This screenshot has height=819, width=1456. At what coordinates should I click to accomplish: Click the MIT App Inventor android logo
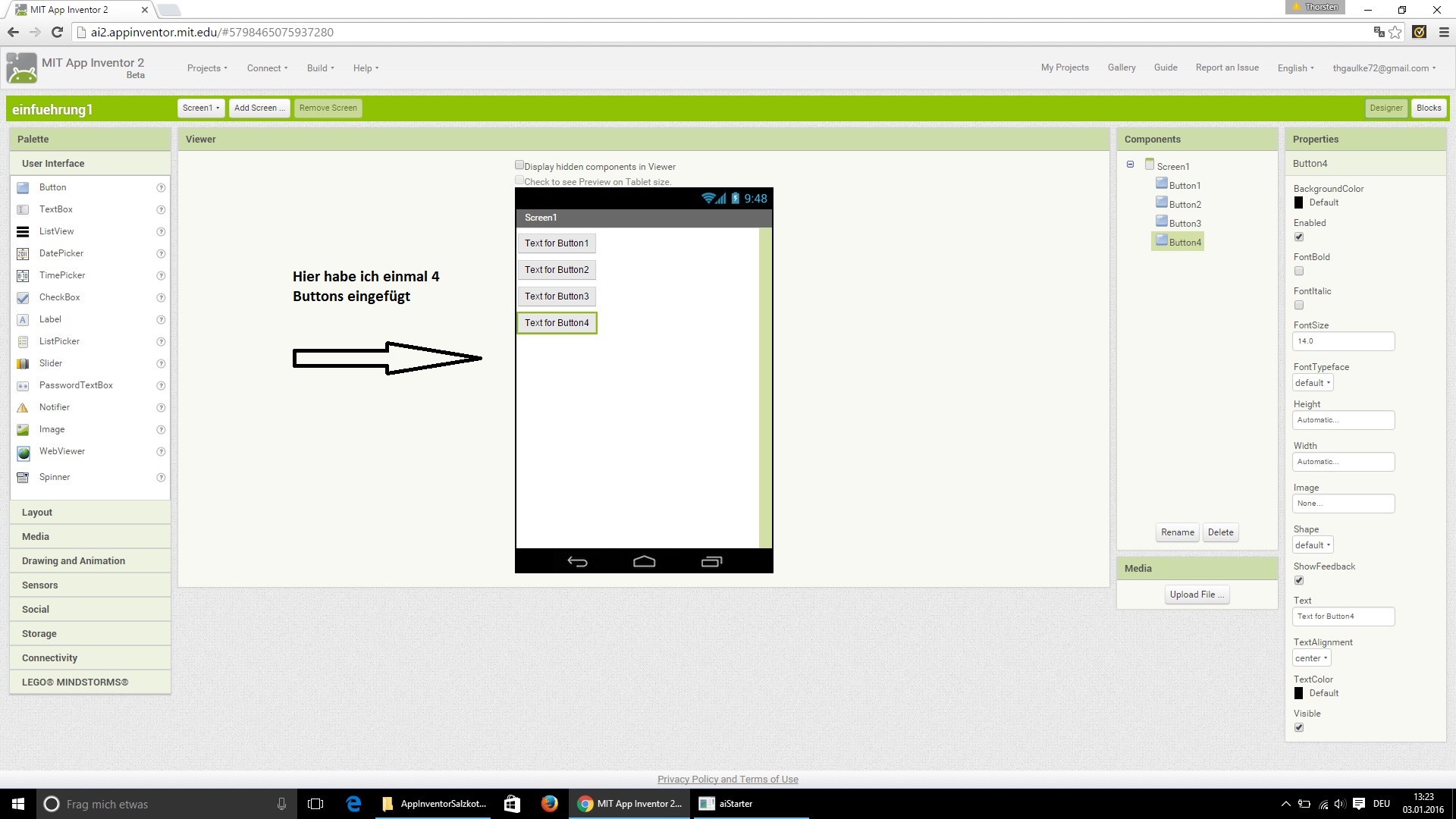coord(21,68)
